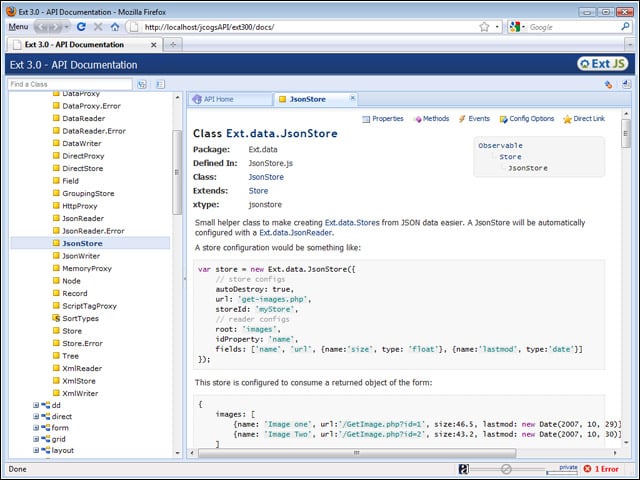Expand the form package node
Image resolution: width=640 pixels, height=480 pixels.
[36, 427]
